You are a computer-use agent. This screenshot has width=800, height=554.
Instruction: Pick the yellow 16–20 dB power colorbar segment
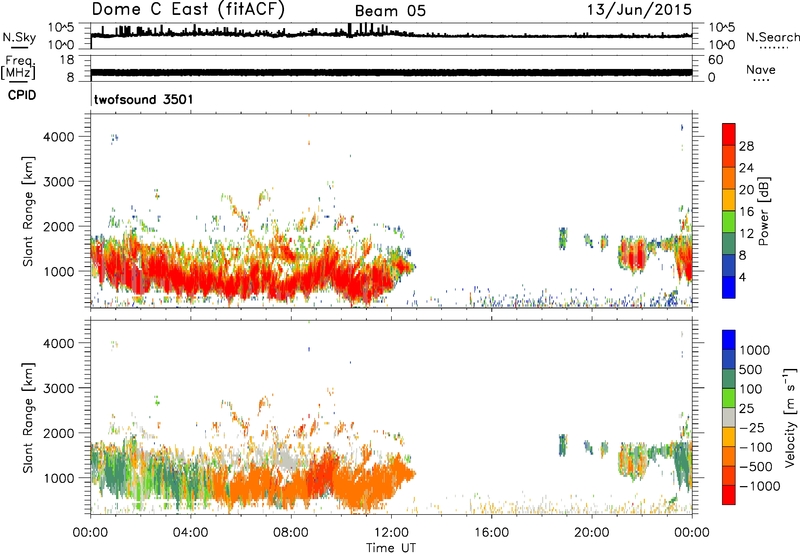point(729,200)
